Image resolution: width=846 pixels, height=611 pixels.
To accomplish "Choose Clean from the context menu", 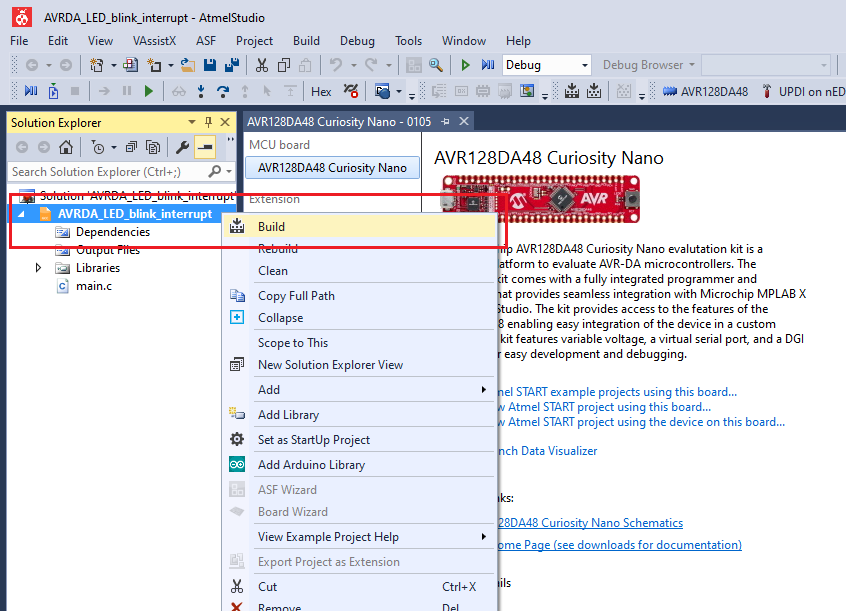I will tap(360, 271).
